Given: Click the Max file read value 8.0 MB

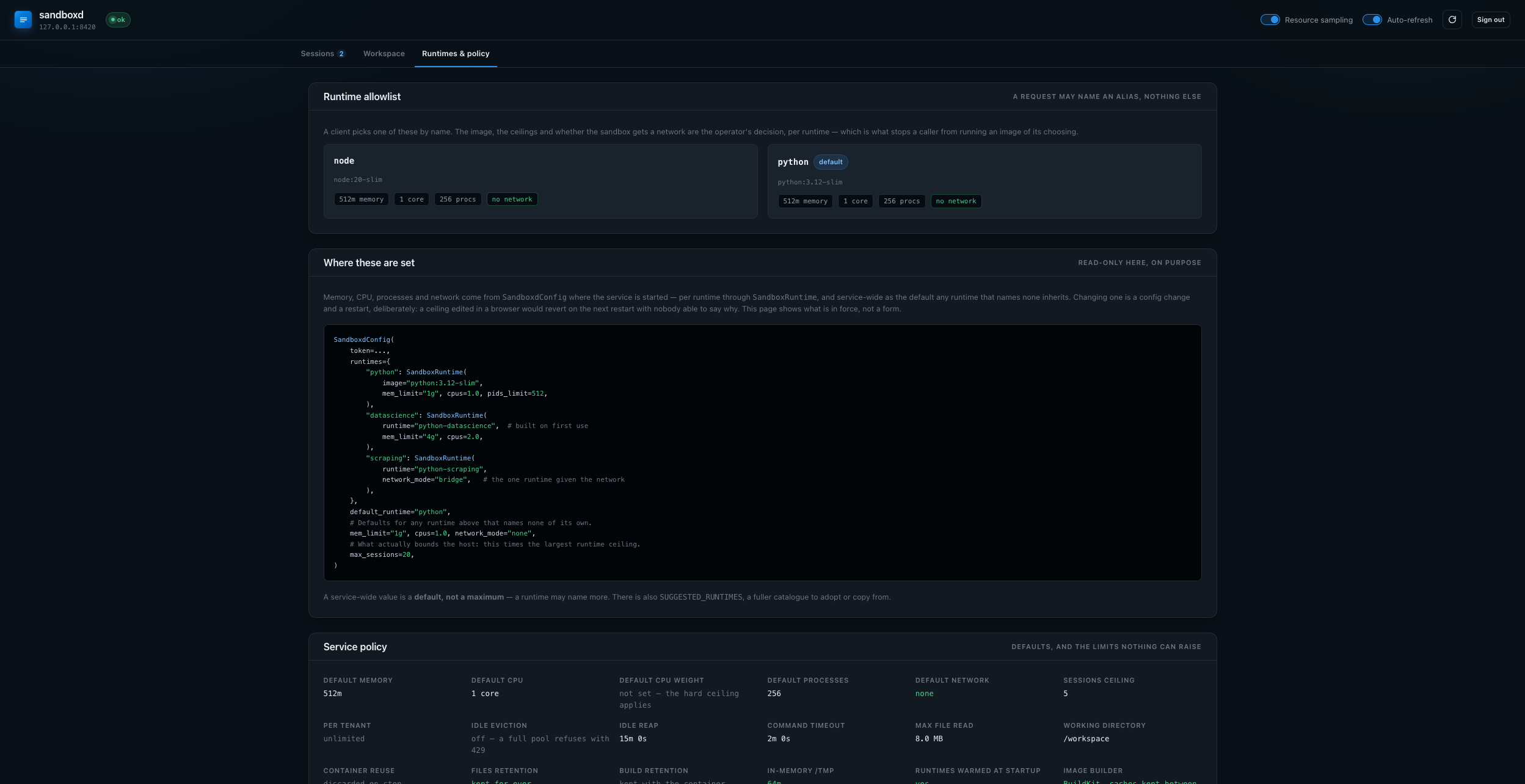Looking at the screenshot, I should click(x=929, y=739).
